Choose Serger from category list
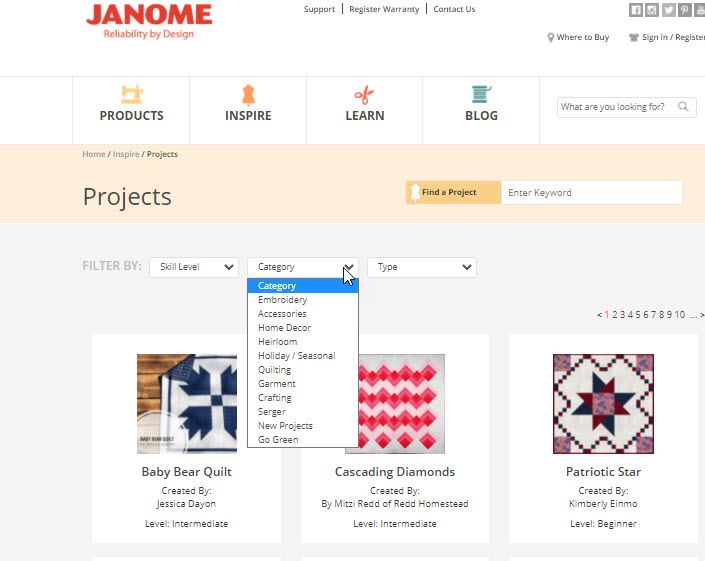The image size is (705, 561). point(303,412)
